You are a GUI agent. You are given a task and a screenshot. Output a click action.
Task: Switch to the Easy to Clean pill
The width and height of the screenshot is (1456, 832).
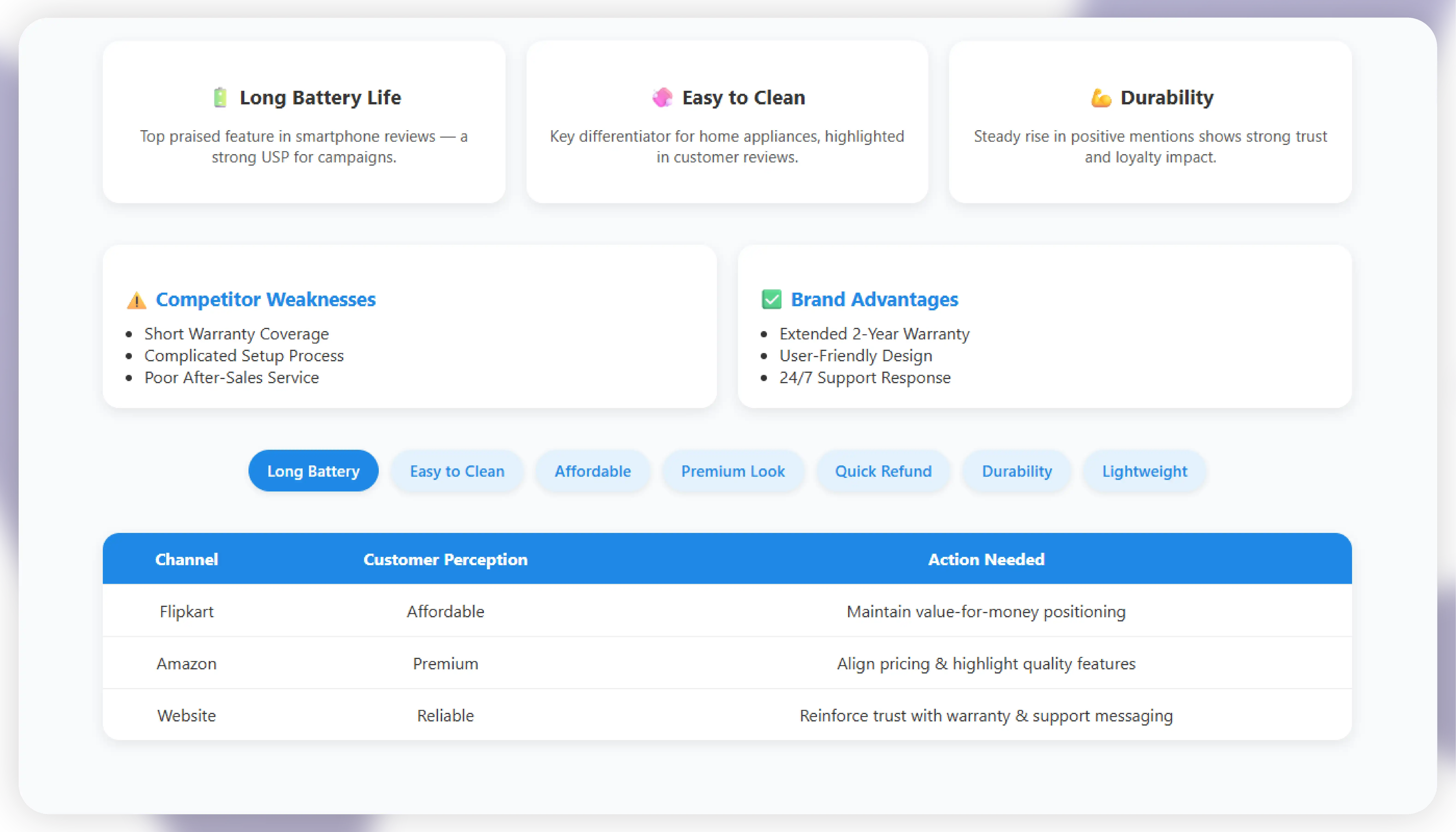point(457,471)
